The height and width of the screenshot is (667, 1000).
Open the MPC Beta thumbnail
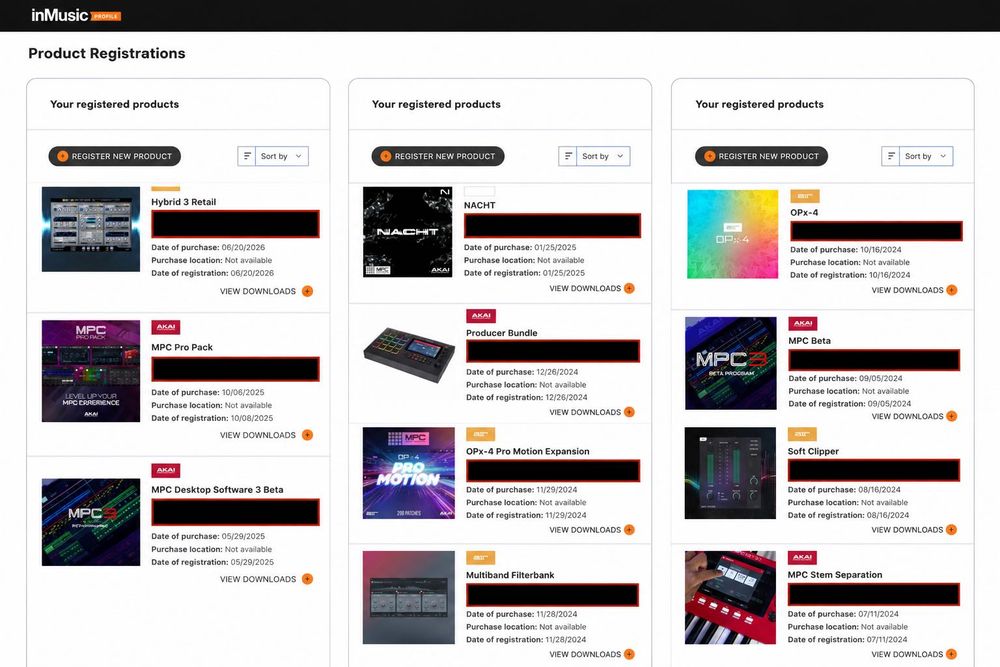731,363
